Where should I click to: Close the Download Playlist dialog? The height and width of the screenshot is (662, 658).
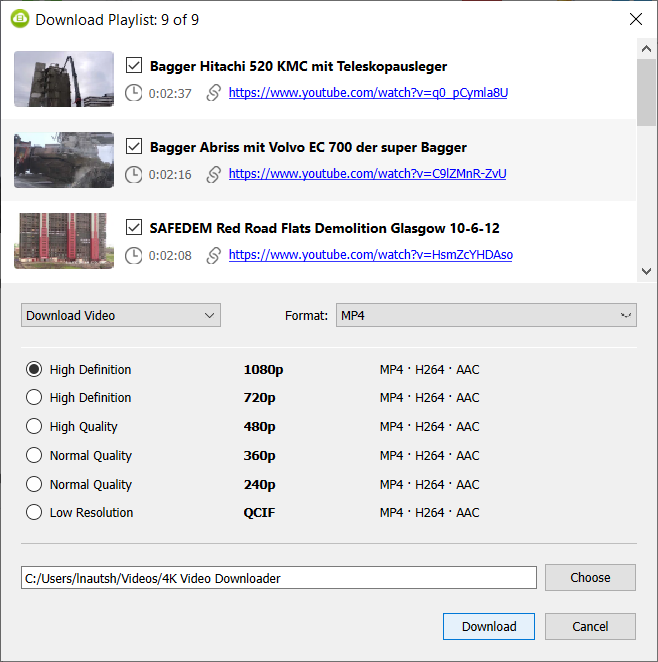[636, 19]
